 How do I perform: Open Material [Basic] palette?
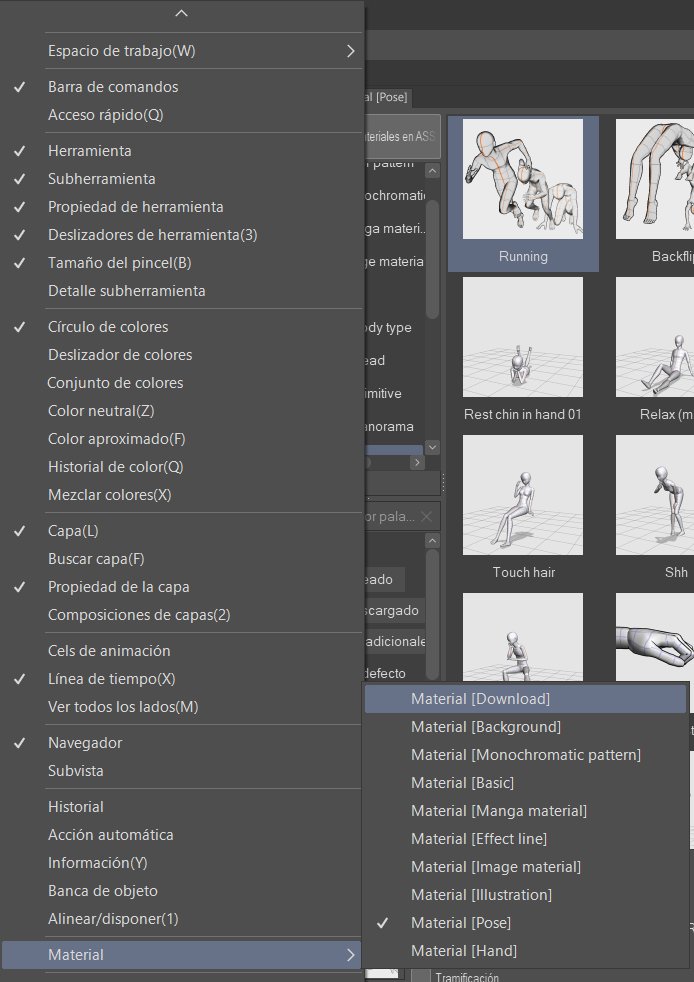coord(526,783)
